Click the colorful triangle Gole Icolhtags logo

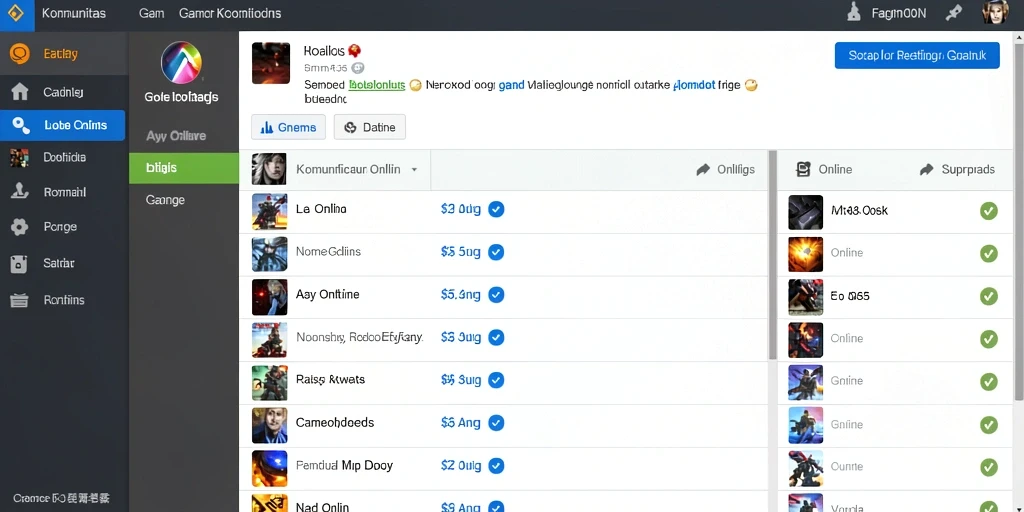[182, 63]
